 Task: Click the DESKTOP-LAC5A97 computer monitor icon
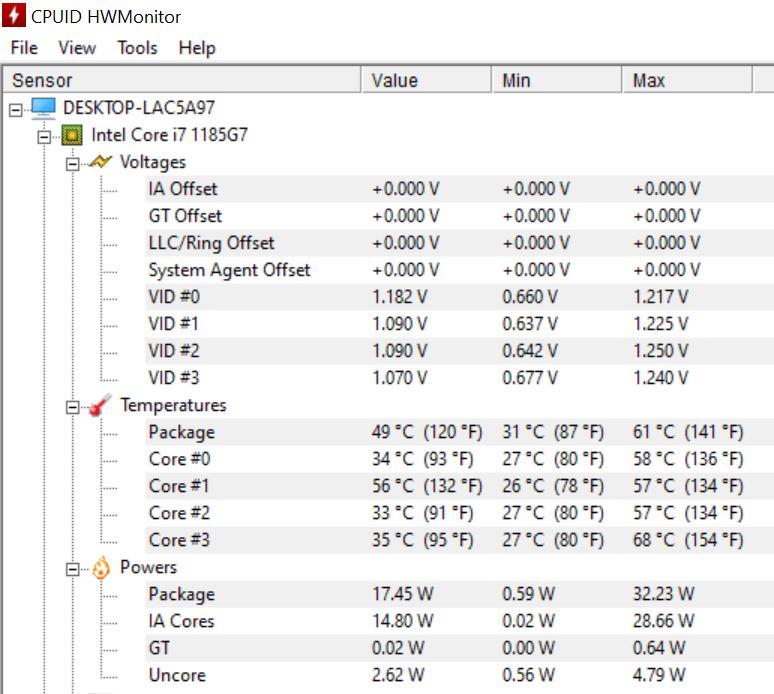43,108
